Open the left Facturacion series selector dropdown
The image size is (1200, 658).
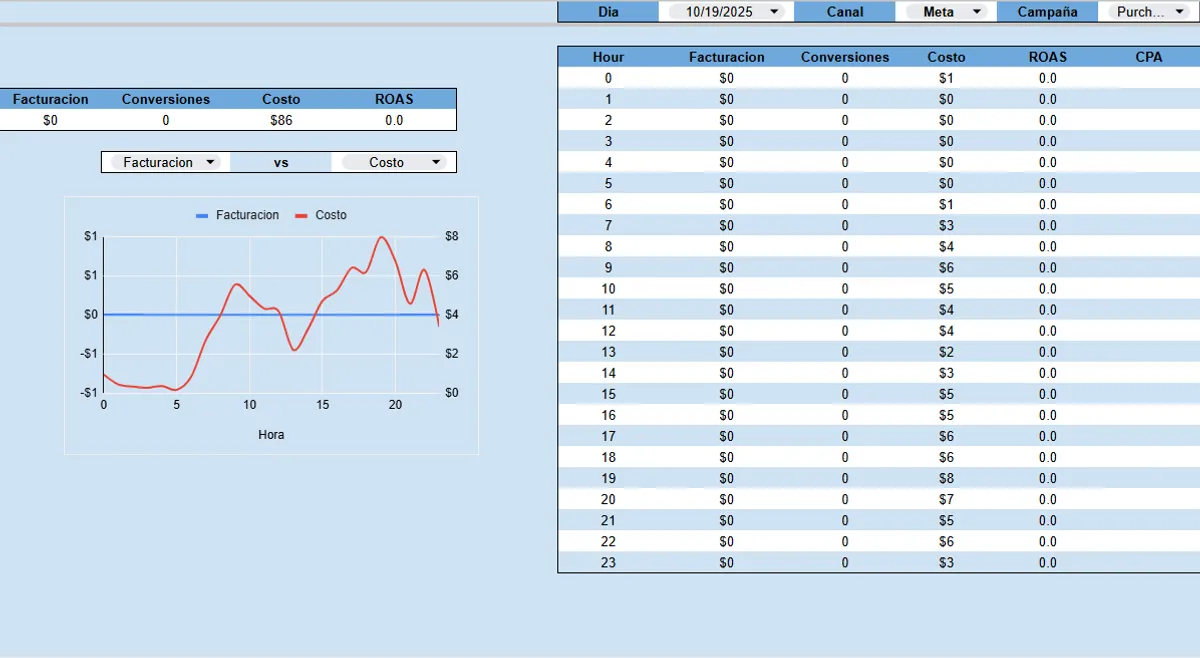164,161
